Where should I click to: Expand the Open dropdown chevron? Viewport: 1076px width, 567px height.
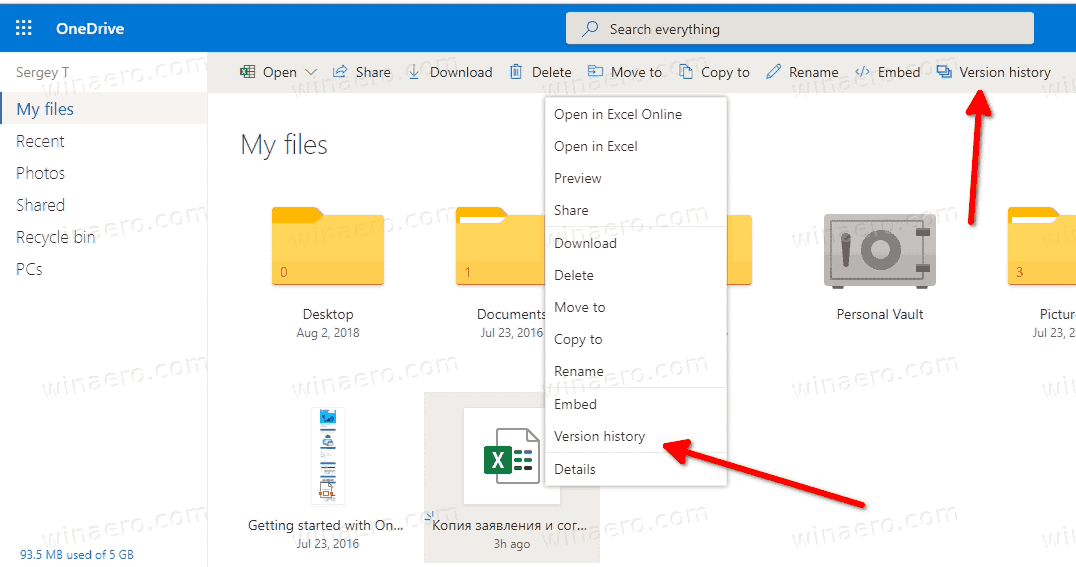311,72
